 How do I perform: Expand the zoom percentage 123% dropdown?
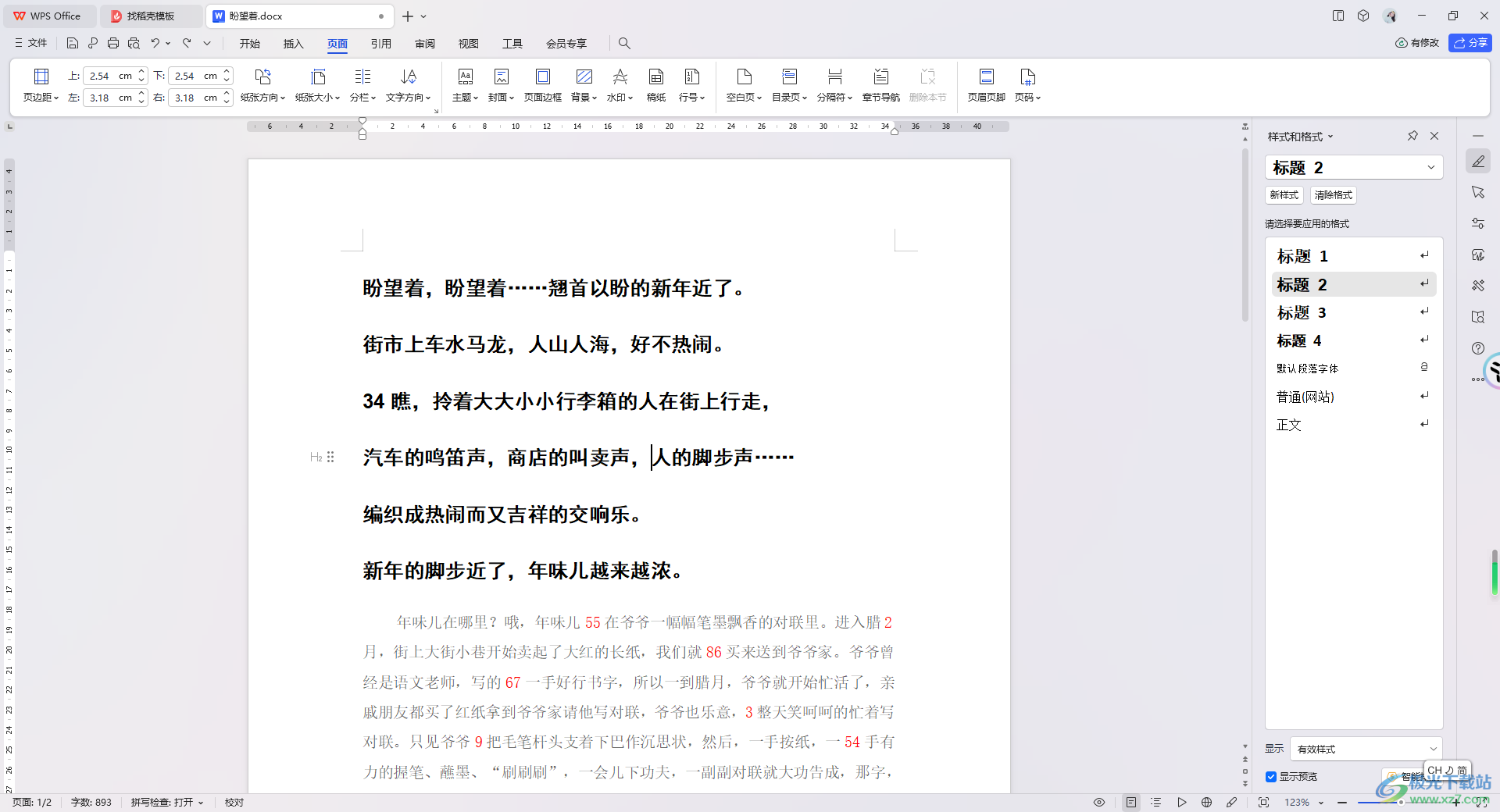1321,802
